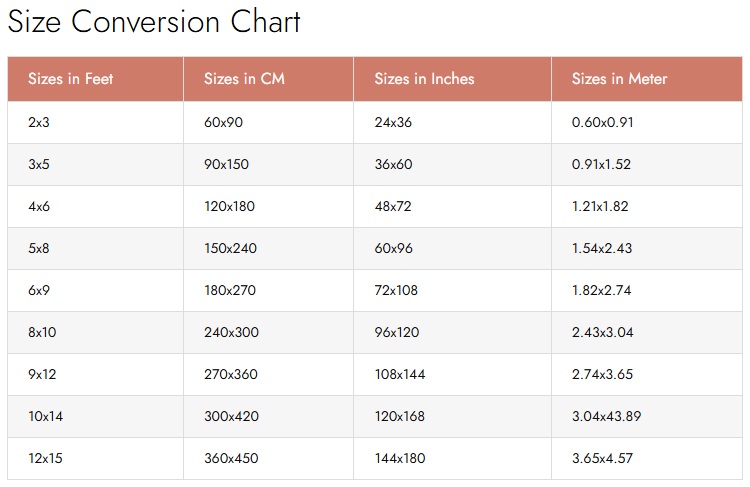Screen dimensions: 750x487
Task: Click the 3.04x43.89 meter cell
Action: [x=647, y=417]
